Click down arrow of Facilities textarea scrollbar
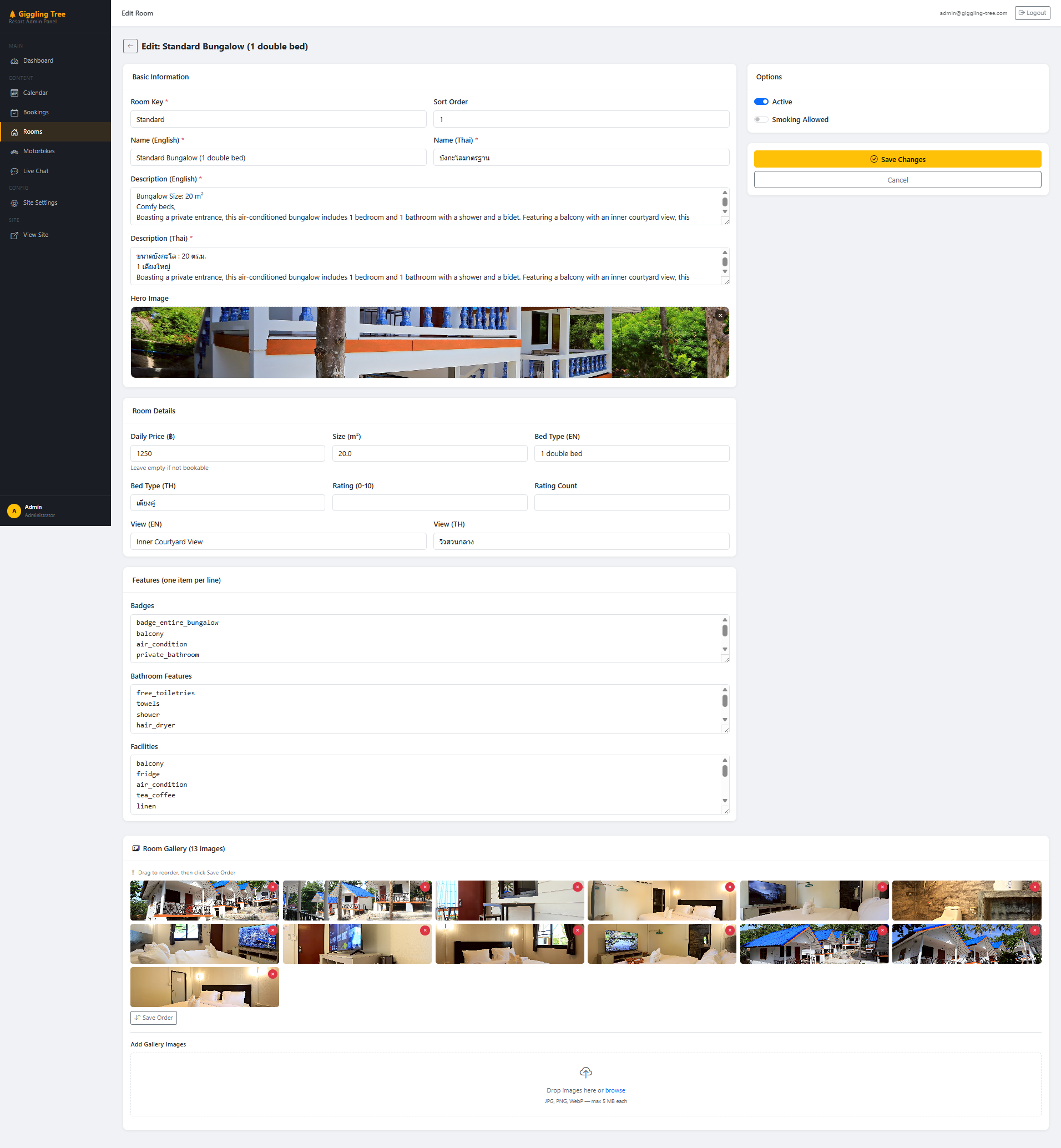The width and height of the screenshot is (1061, 1148). coord(725,801)
